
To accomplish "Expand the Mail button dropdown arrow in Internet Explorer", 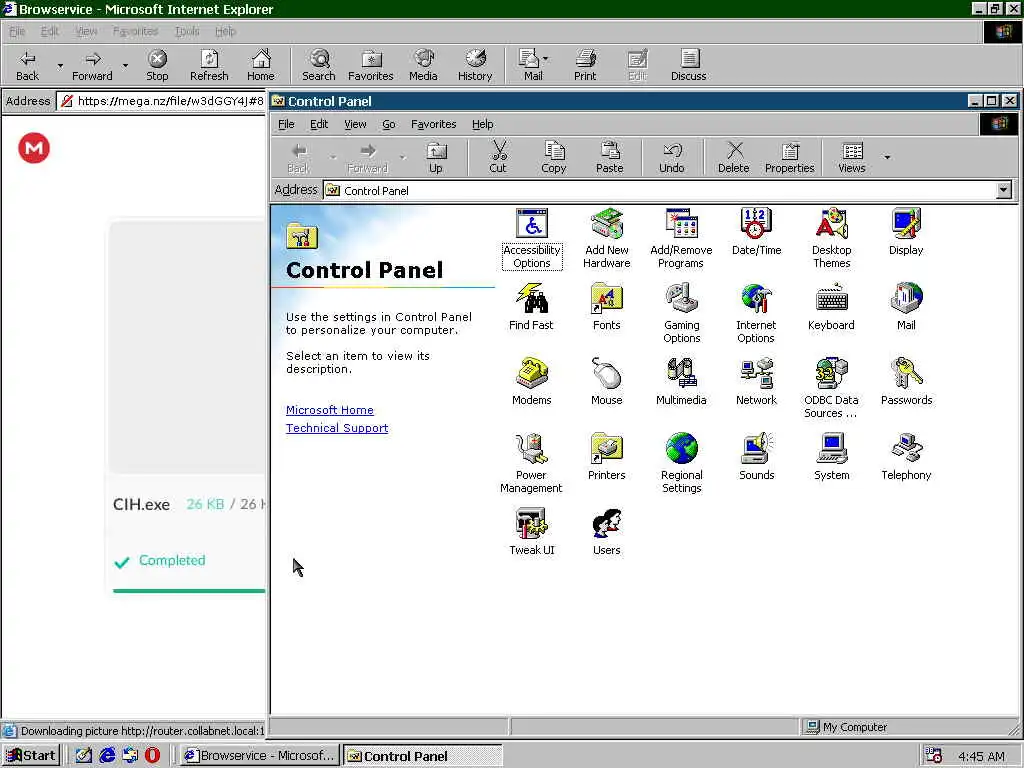I will (x=546, y=59).
